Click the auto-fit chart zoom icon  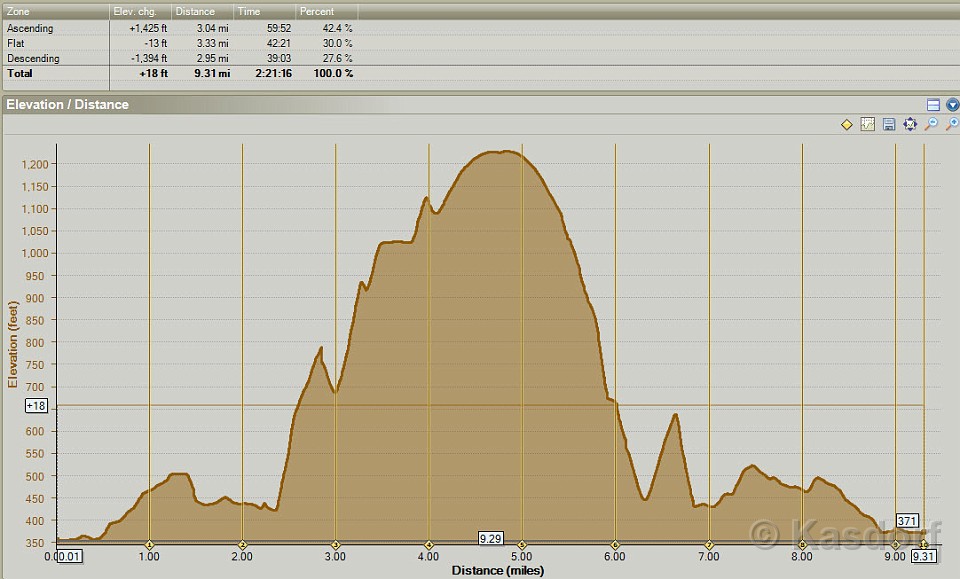coord(910,125)
